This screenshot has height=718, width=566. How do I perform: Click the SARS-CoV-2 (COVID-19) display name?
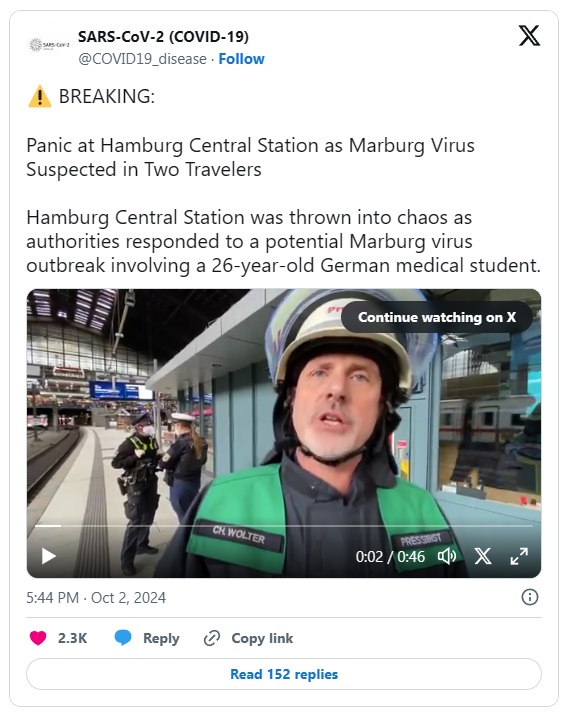[163, 37]
